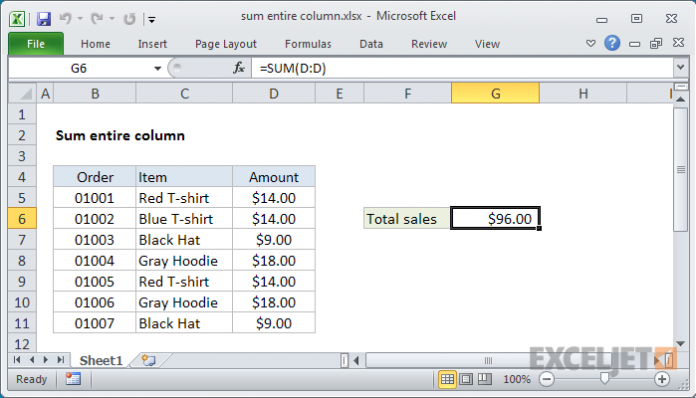Image resolution: width=696 pixels, height=398 pixels.
Task: Expand the Name Box dropdown arrow
Action: pyautogui.click(x=157, y=68)
